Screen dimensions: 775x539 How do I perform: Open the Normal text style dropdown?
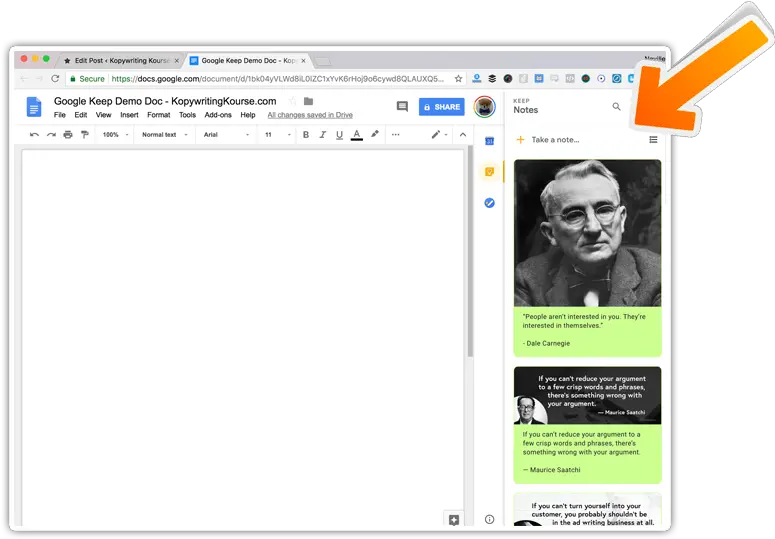pos(165,134)
